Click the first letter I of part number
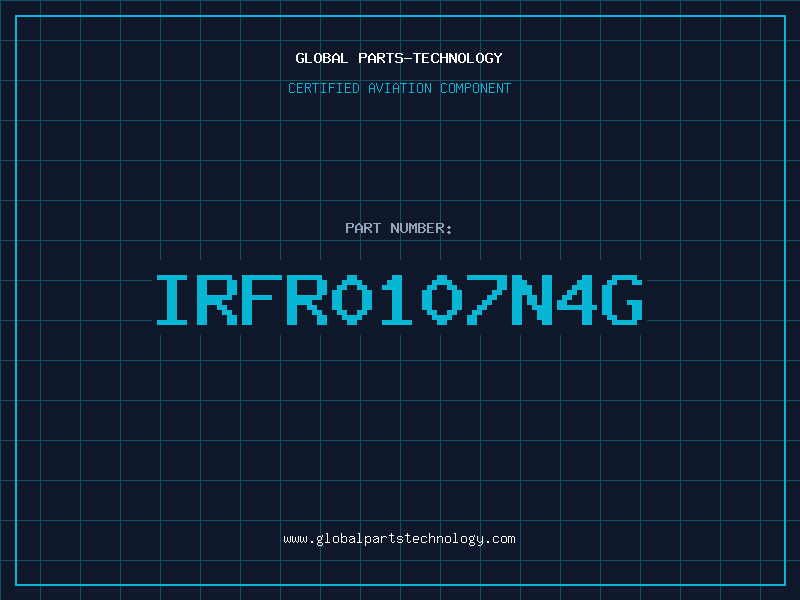The width and height of the screenshot is (800, 600). pyautogui.click(x=175, y=300)
